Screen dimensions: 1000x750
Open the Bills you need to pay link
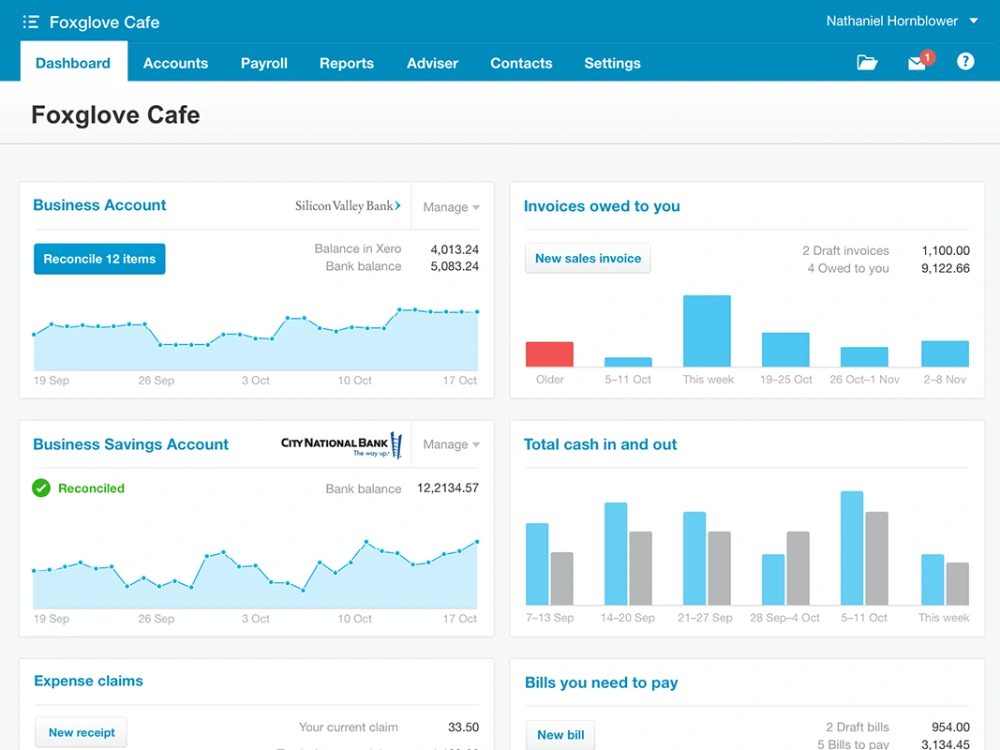pos(601,682)
